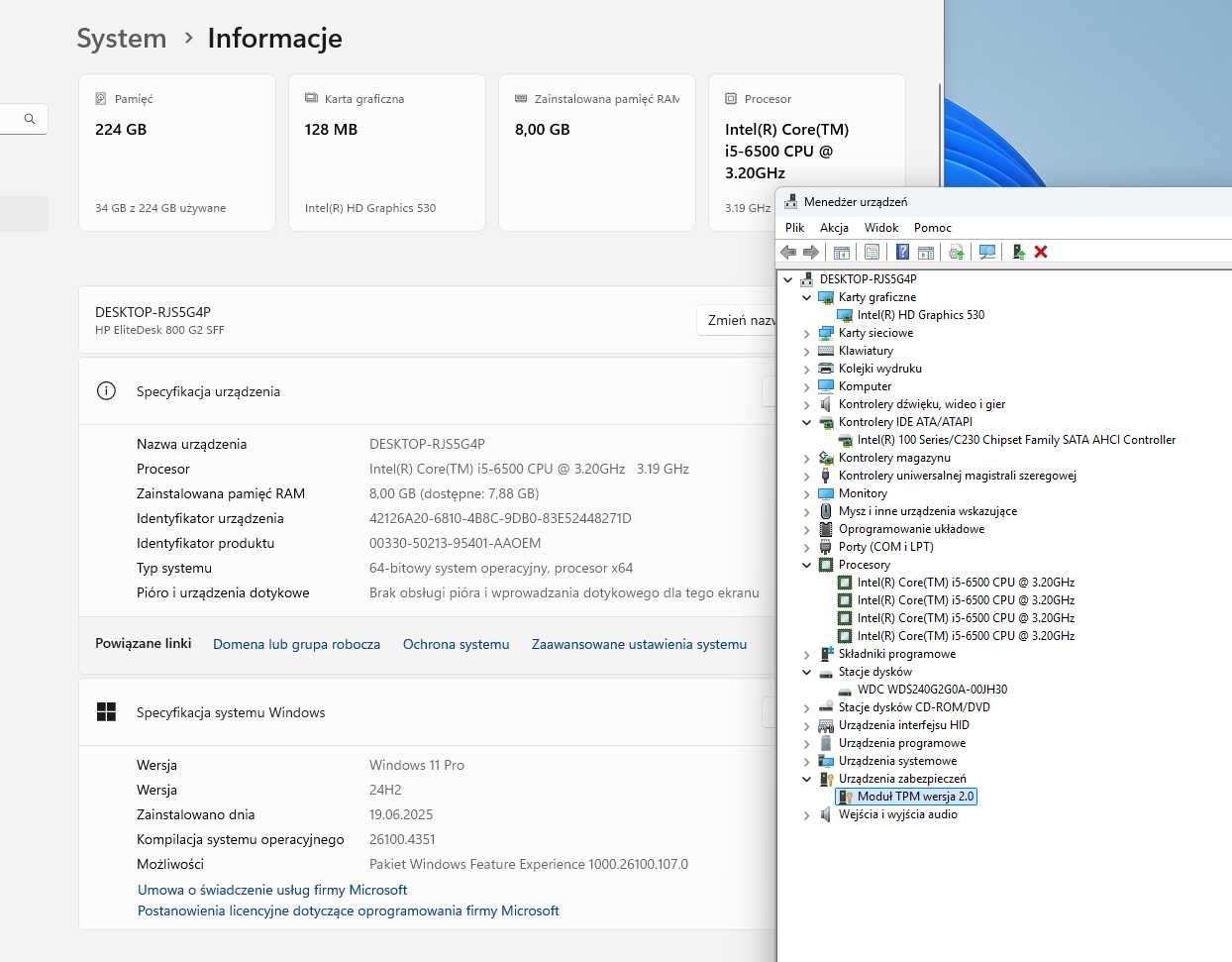The width and height of the screenshot is (1232, 962).
Task: Select first Intel Core i5-6500 processor entry
Action: coord(966,583)
